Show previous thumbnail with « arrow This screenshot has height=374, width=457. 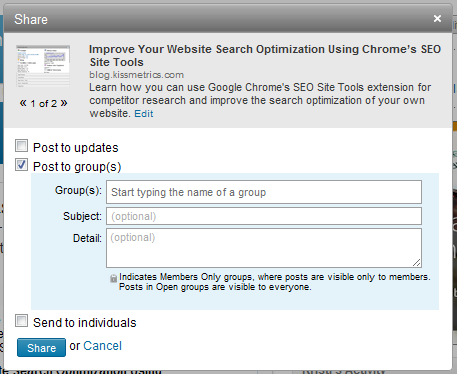click(23, 103)
